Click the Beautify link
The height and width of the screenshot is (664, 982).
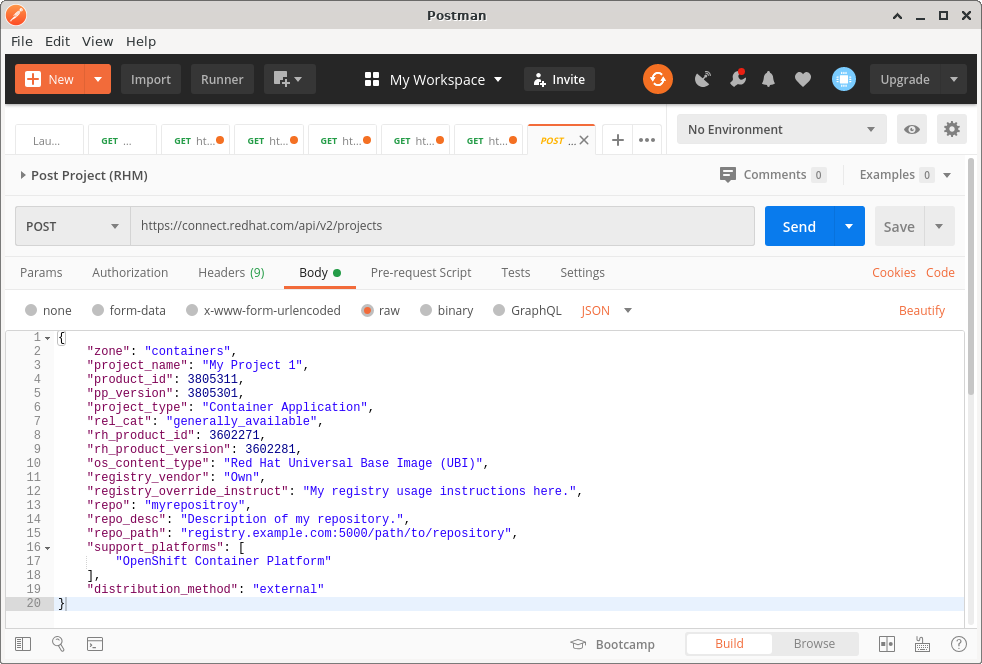[x=922, y=310]
